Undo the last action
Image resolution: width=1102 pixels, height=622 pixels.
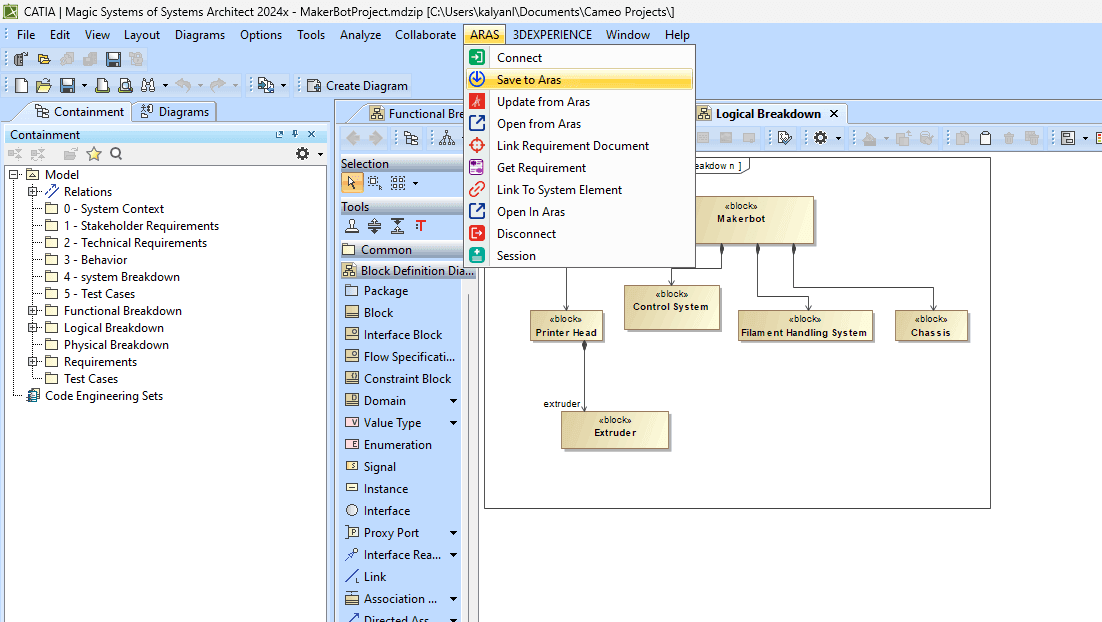point(183,86)
